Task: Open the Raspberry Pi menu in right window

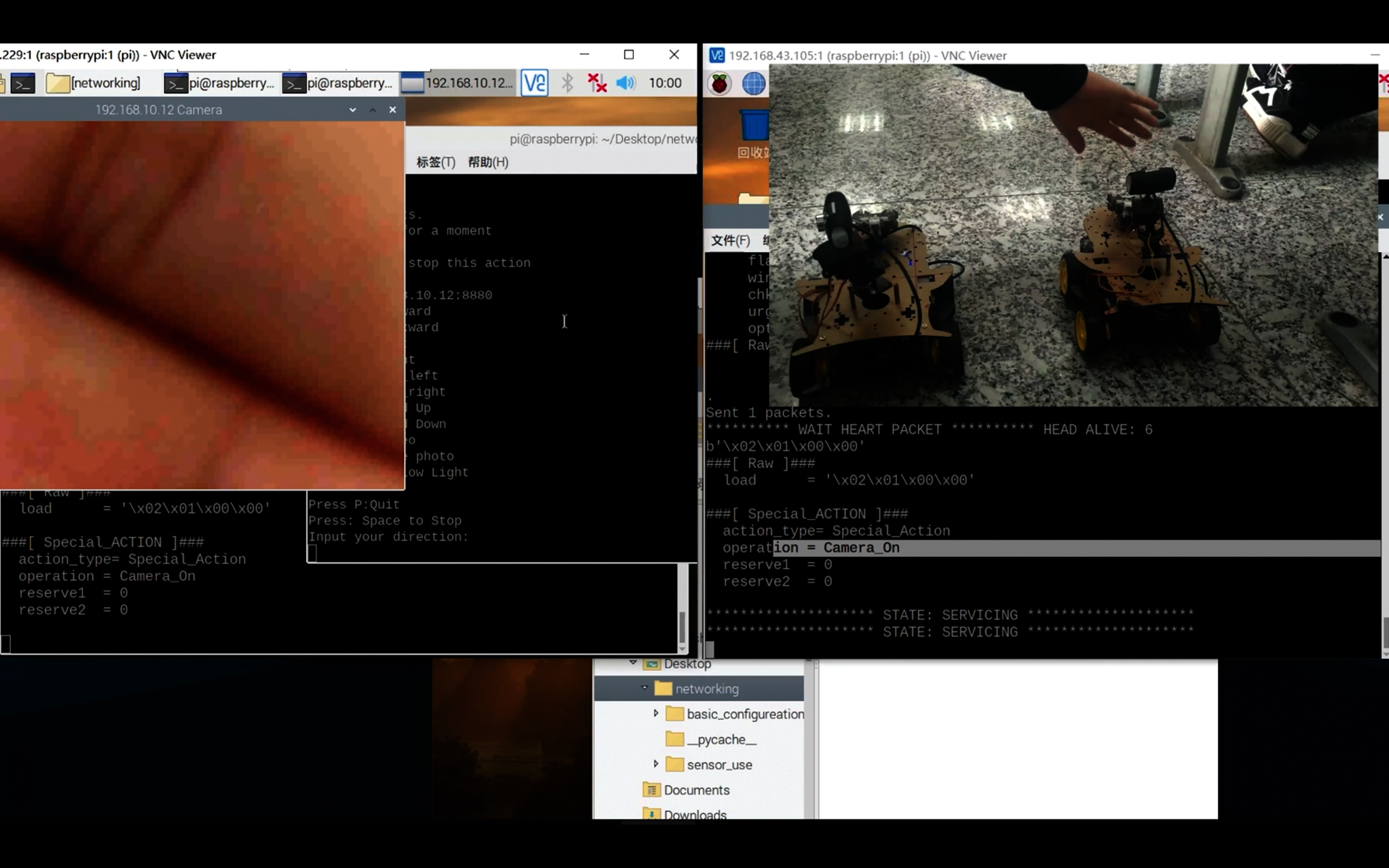Action: pyautogui.click(x=719, y=84)
